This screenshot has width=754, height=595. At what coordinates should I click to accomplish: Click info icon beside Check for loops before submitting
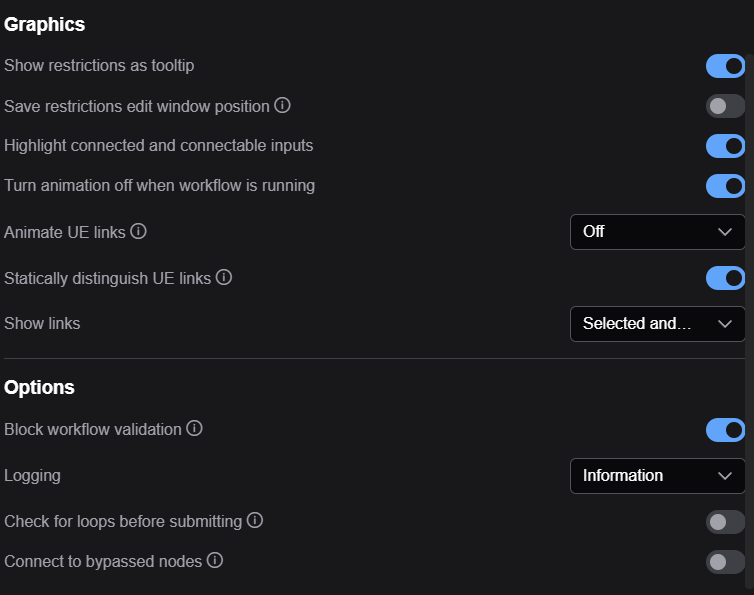pyautogui.click(x=255, y=520)
